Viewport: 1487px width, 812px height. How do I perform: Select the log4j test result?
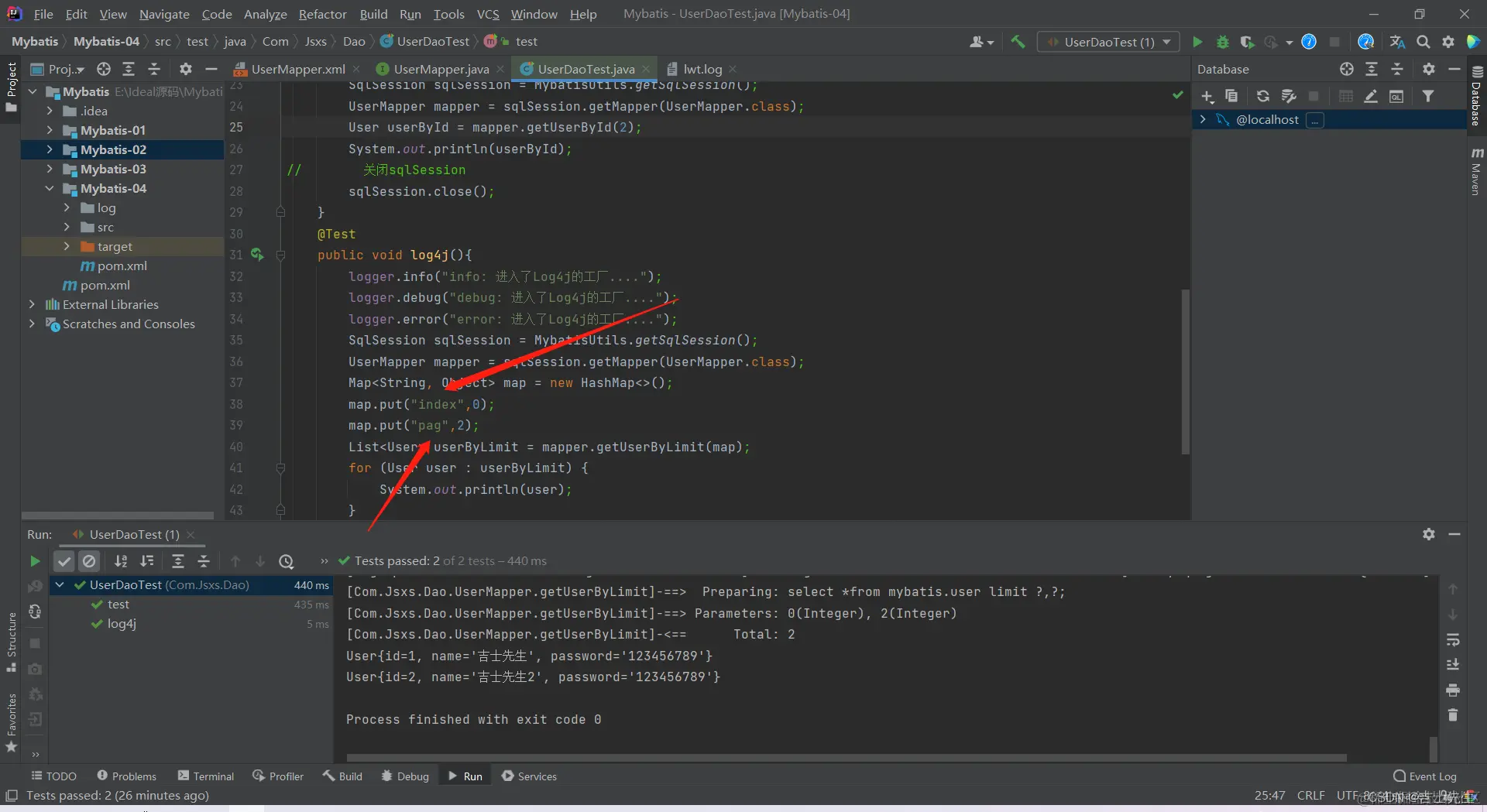122,624
